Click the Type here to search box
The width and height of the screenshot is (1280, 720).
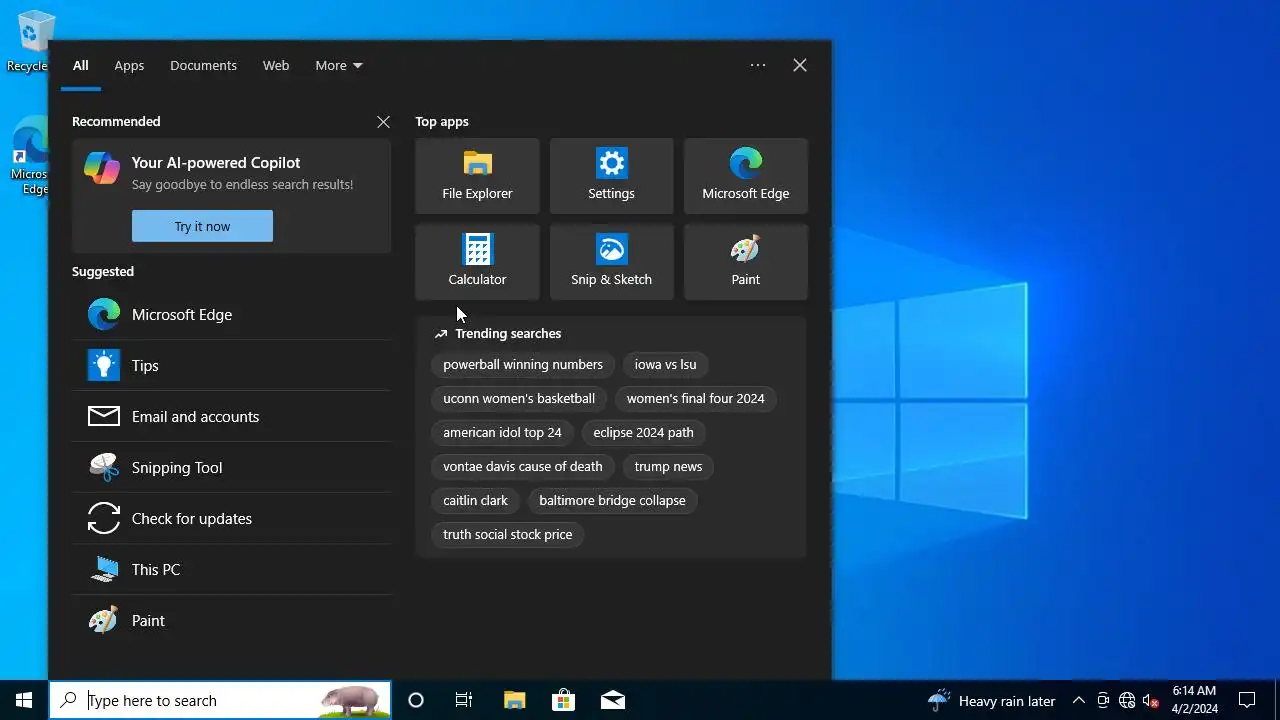pyautogui.click(x=220, y=700)
